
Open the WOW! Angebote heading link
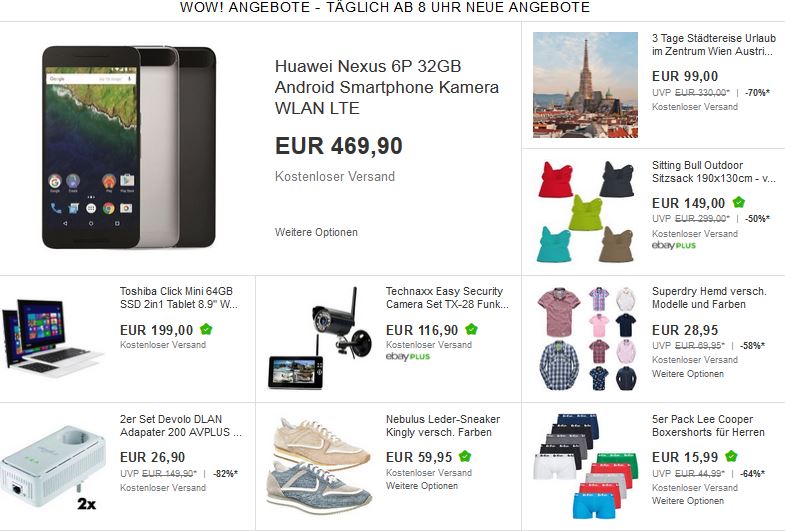pos(385,8)
